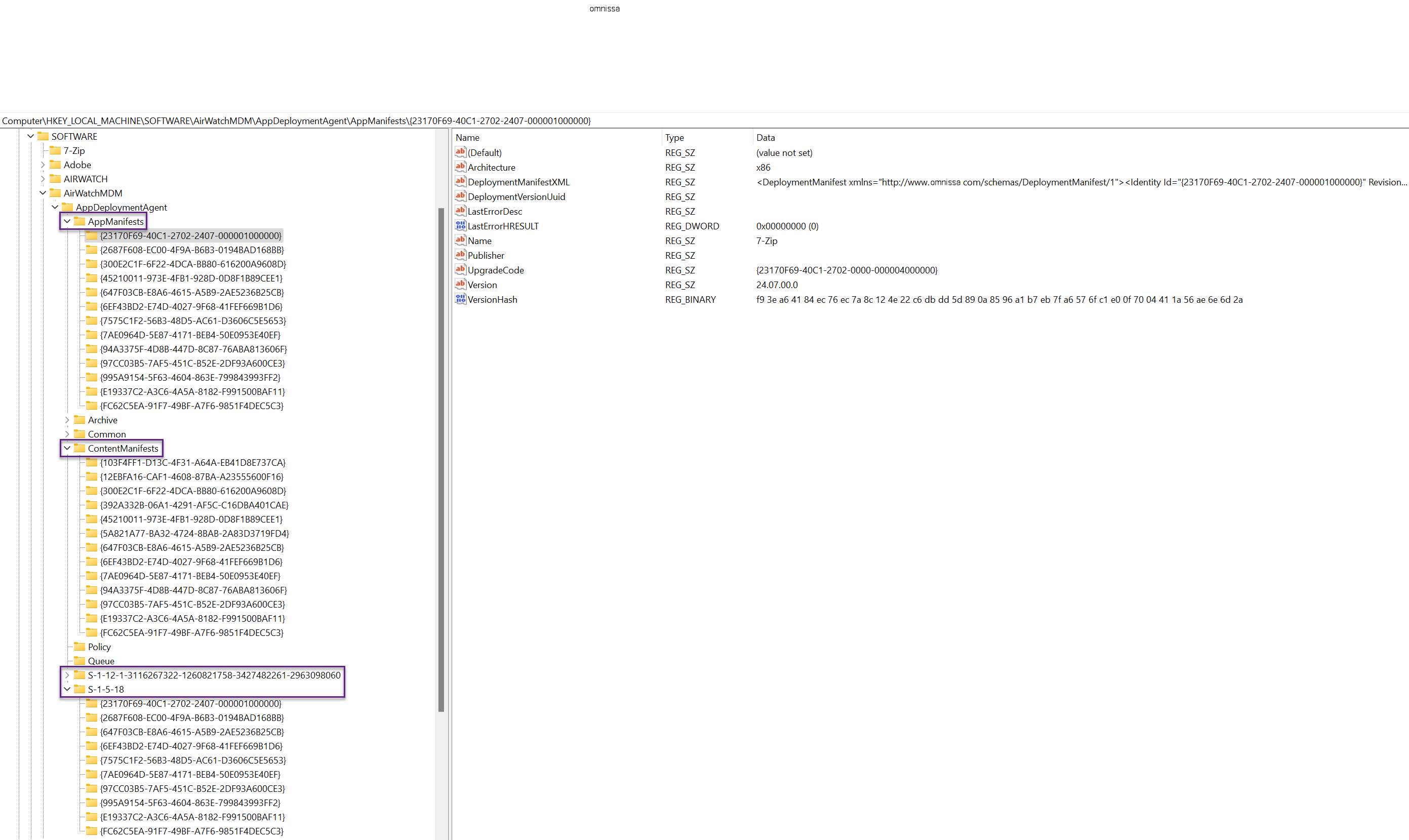Click the AppManifests folder icon
This screenshot has width=1409, height=840.
[79, 221]
